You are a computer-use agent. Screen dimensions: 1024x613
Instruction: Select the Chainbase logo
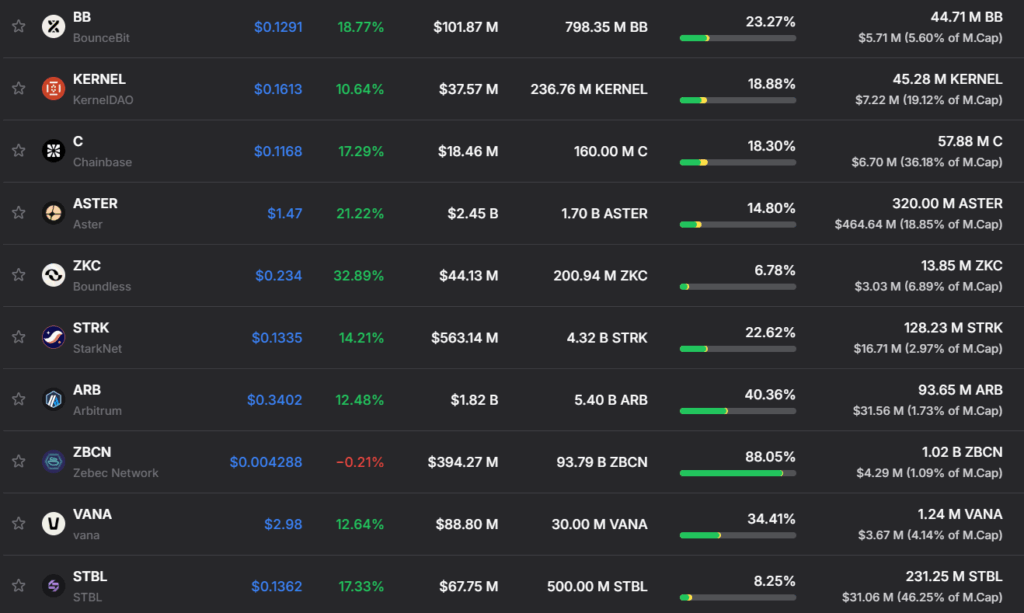tap(53, 151)
